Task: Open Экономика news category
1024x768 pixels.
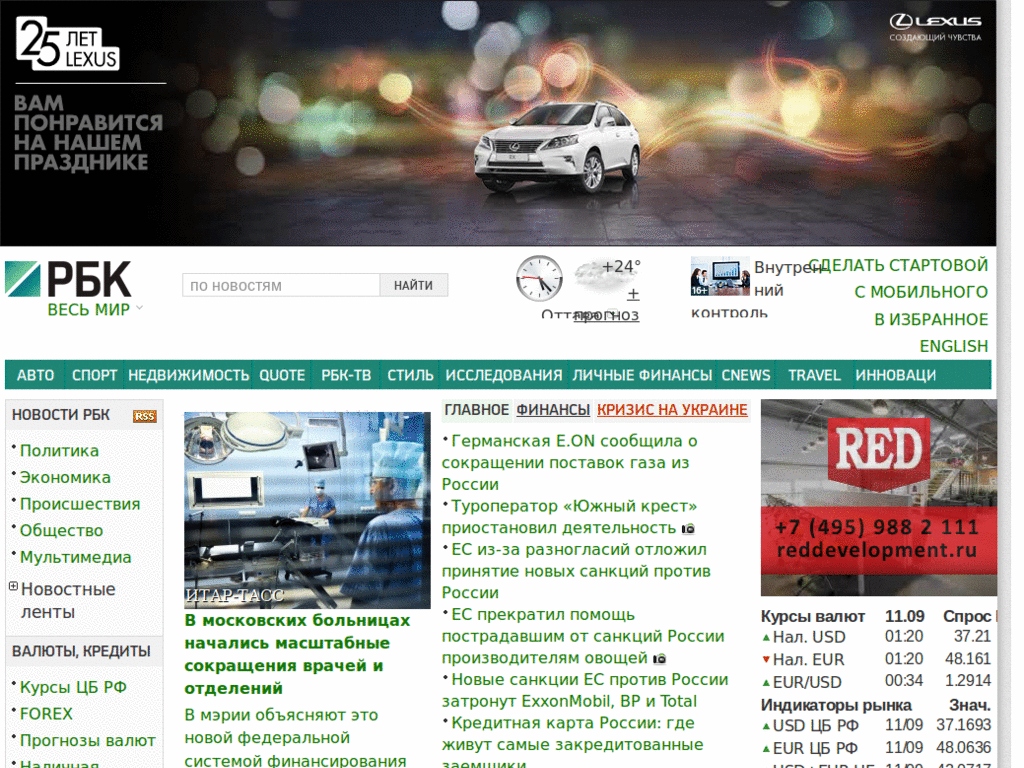Action: click(x=65, y=477)
